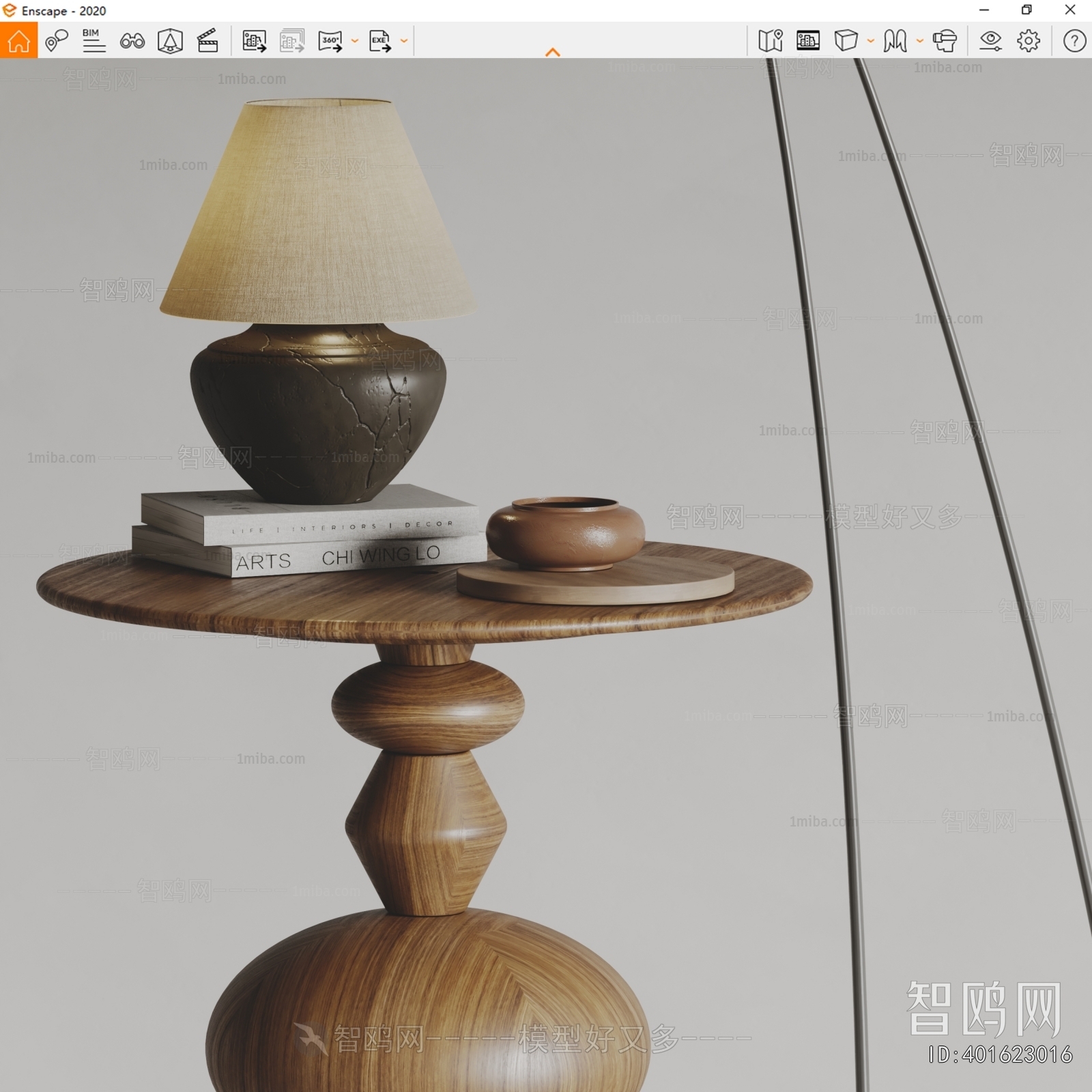The height and width of the screenshot is (1092, 1092).
Task: Enable the VR headset mode
Action: tap(945, 41)
